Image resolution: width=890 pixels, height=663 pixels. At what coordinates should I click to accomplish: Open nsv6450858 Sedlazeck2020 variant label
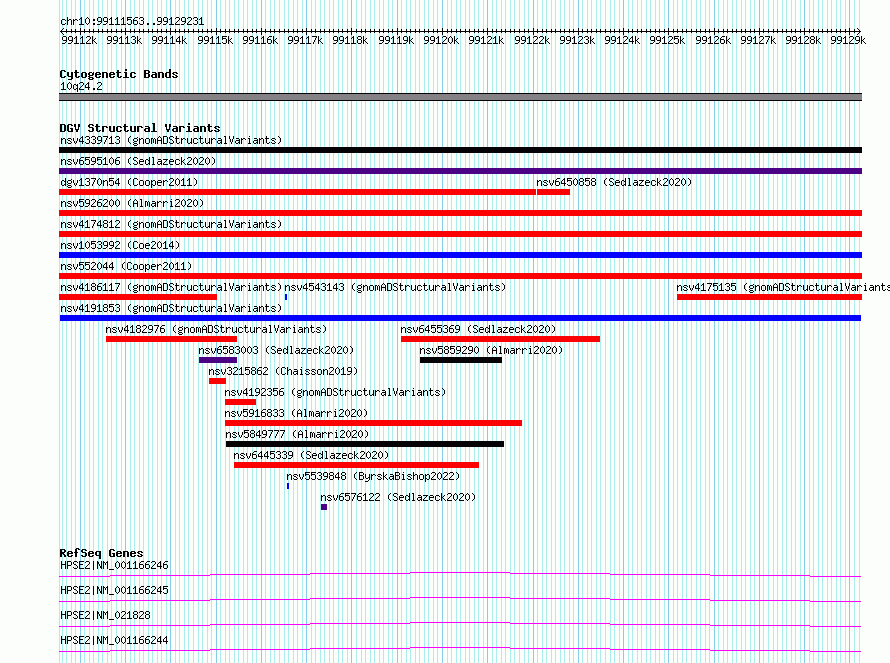(x=614, y=182)
